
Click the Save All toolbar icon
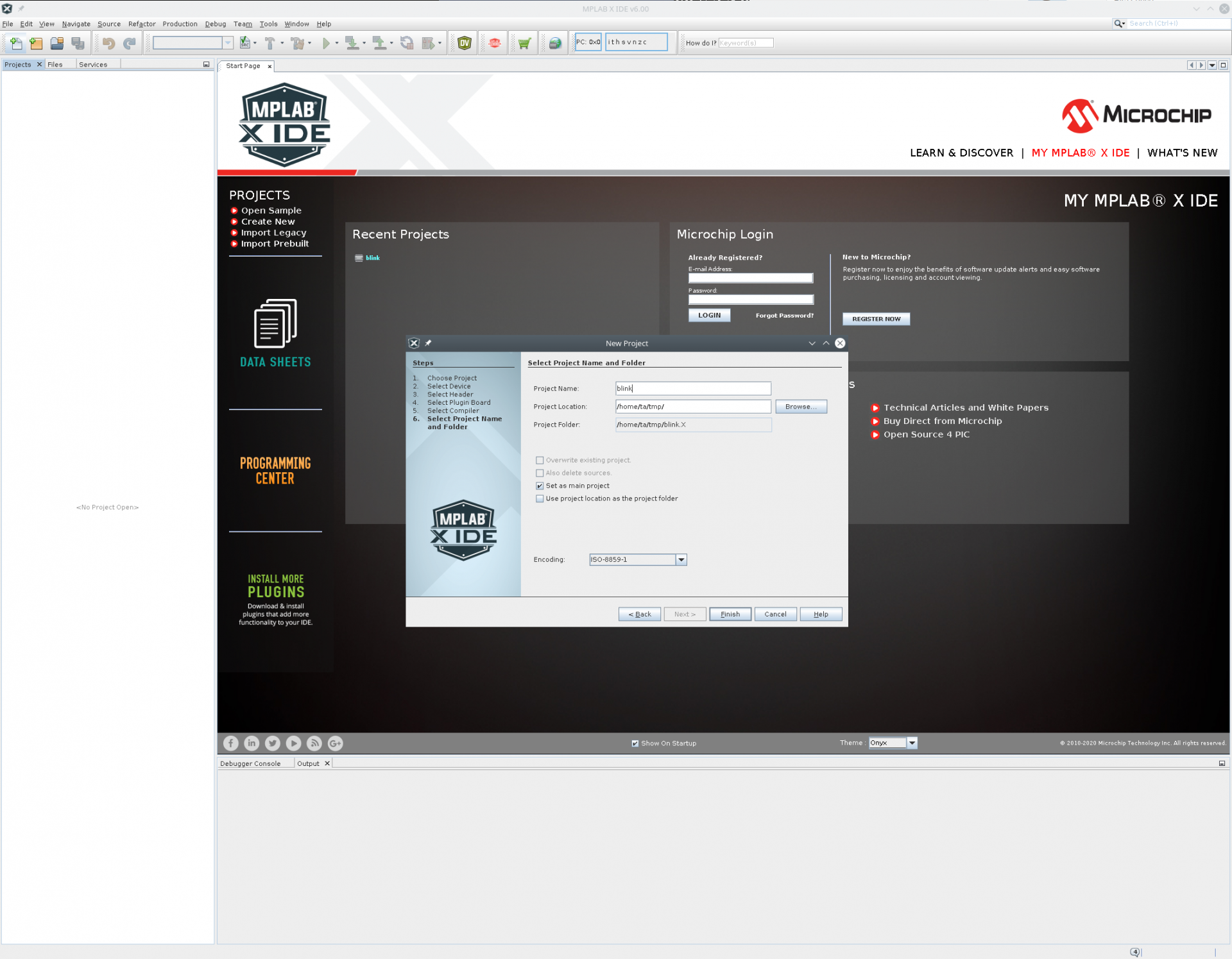point(78,43)
